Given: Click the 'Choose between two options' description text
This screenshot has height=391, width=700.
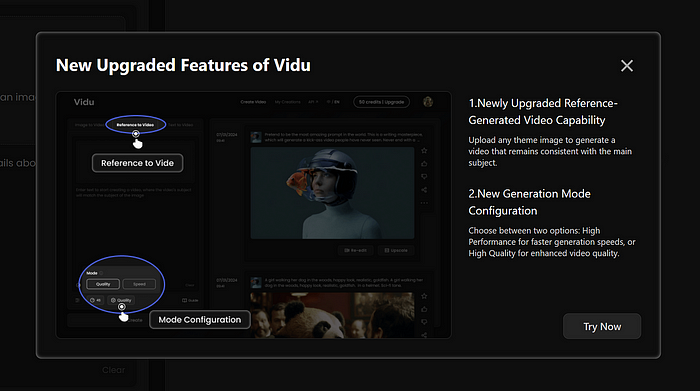Looking at the screenshot, I should pyautogui.click(x=552, y=242).
